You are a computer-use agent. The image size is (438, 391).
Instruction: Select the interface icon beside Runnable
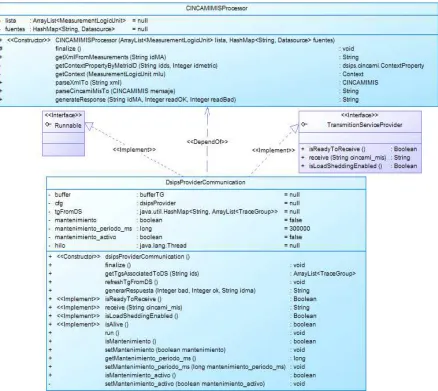click(x=48, y=125)
